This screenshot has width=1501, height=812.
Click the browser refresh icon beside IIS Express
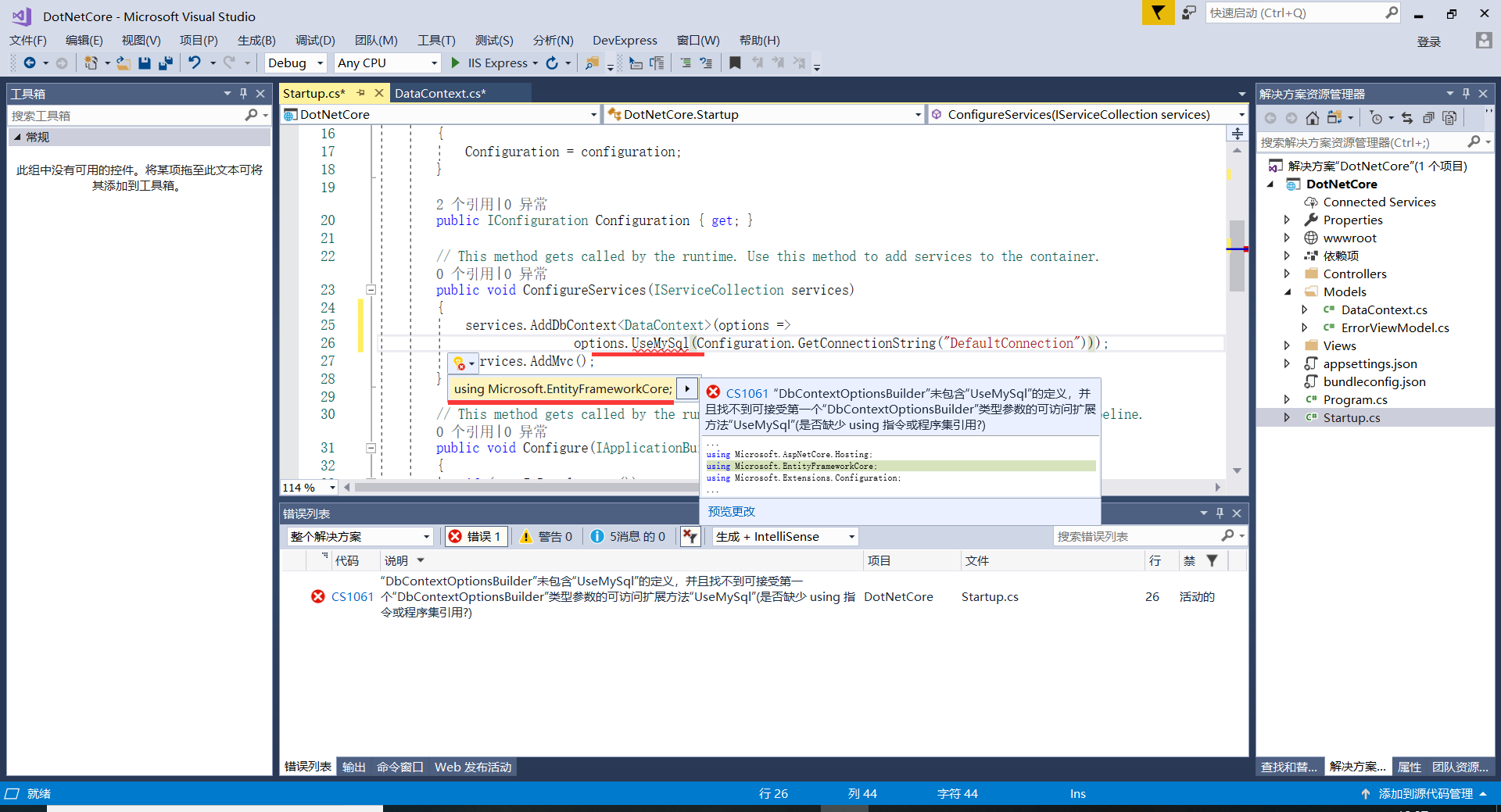click(552, 63)
